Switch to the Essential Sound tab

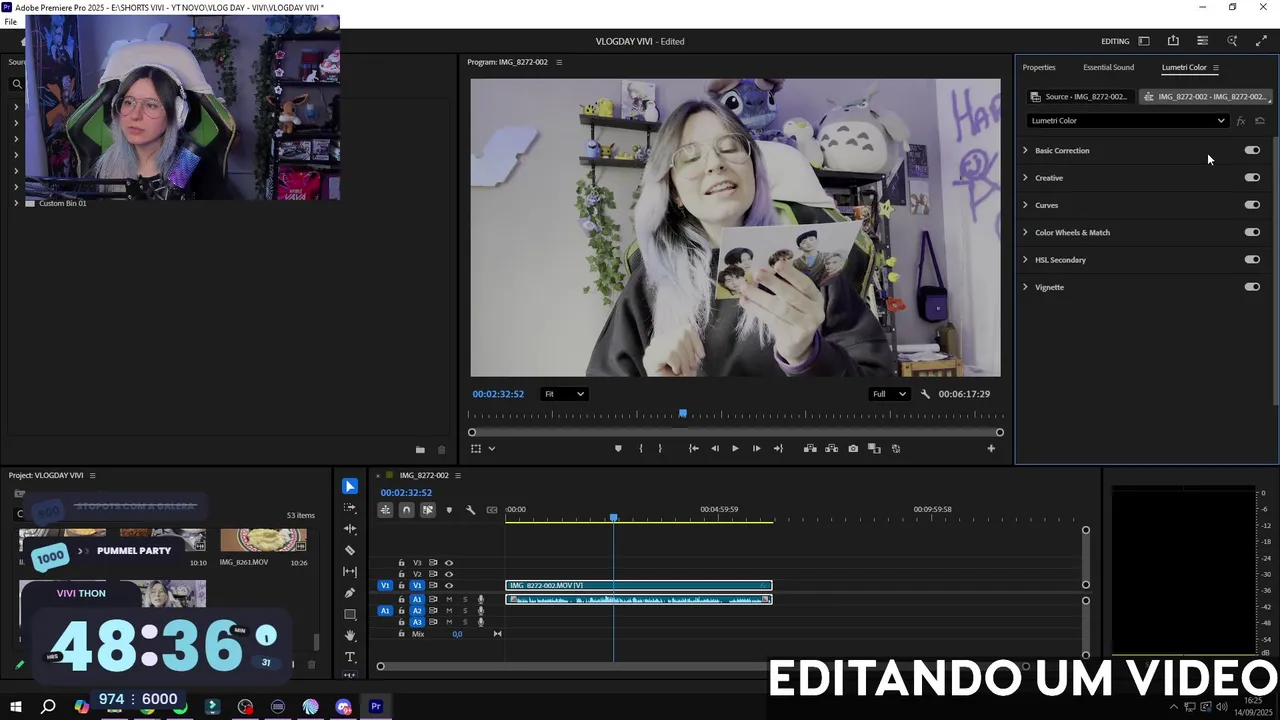[x=1108, y=67]
